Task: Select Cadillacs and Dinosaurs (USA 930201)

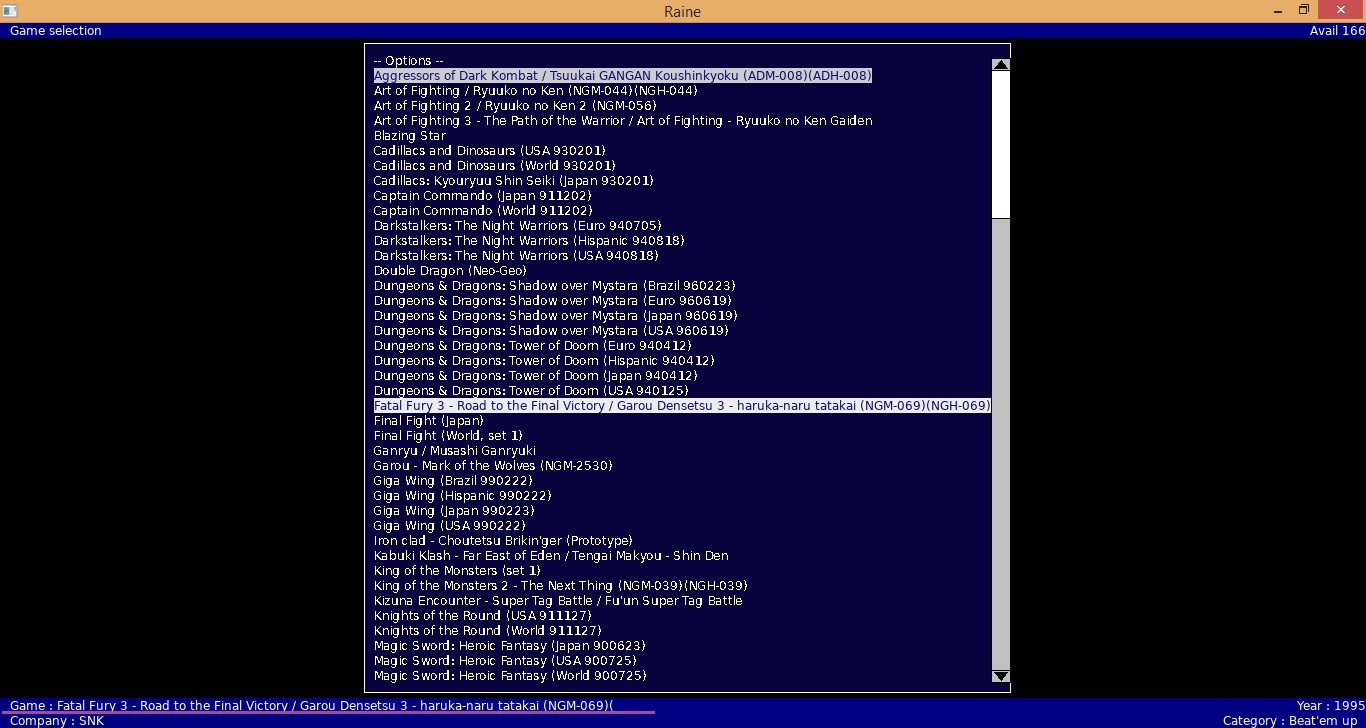Action: [x=489, y=151]
